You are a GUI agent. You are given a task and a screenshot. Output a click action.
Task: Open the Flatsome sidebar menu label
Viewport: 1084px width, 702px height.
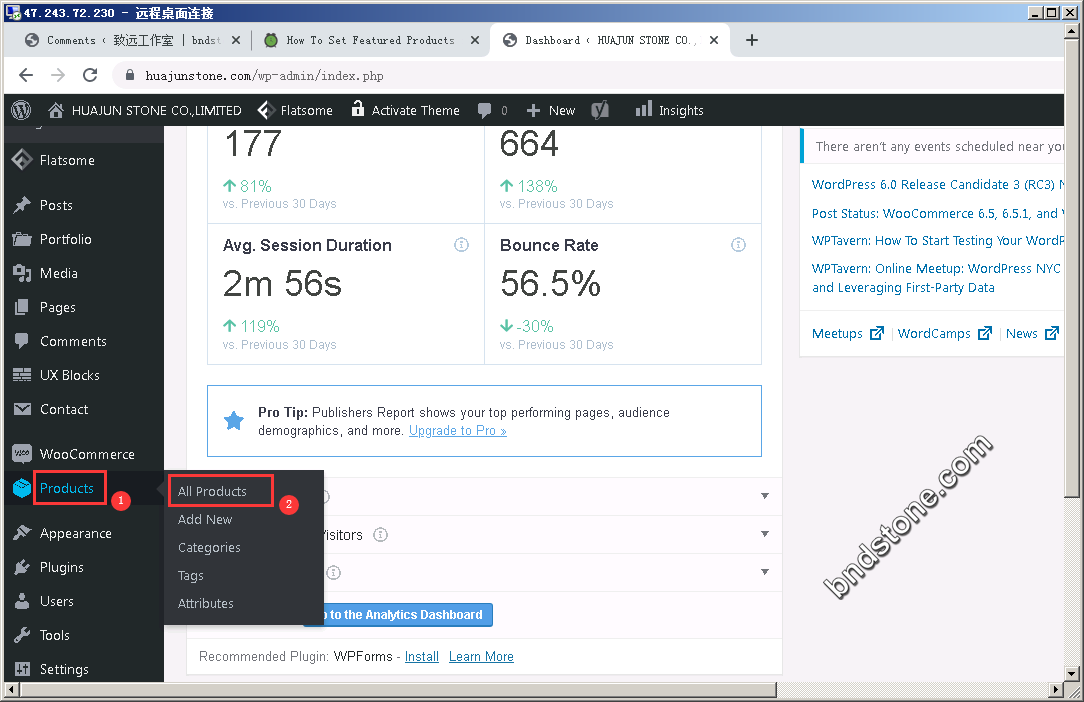point(67,160)
